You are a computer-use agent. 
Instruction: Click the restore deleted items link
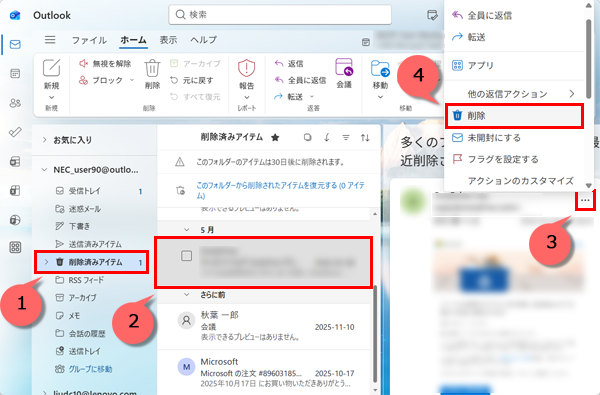[280, 190]
